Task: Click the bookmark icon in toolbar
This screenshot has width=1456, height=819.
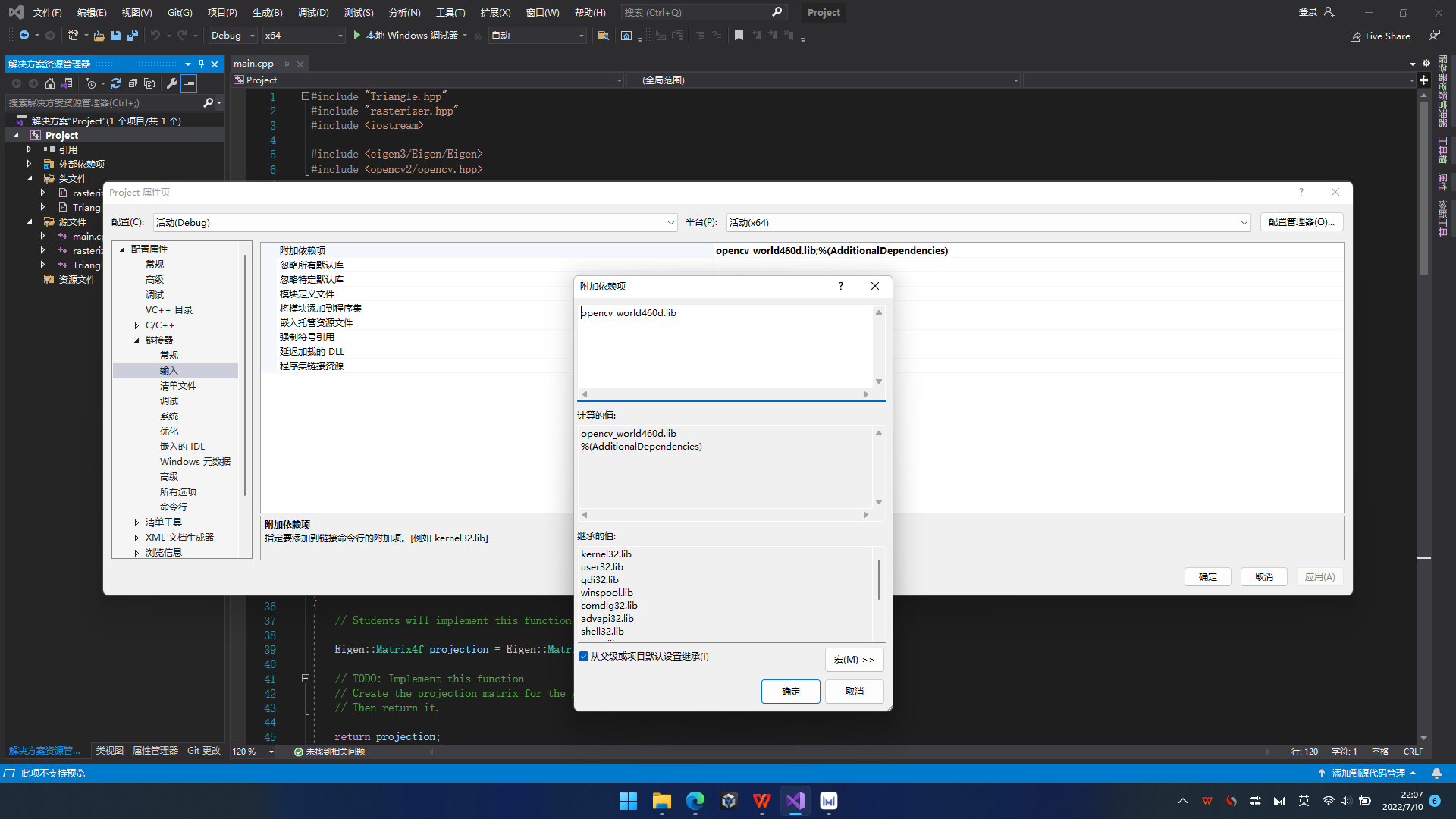Action: pyautogui.click(x=739, y=36)
